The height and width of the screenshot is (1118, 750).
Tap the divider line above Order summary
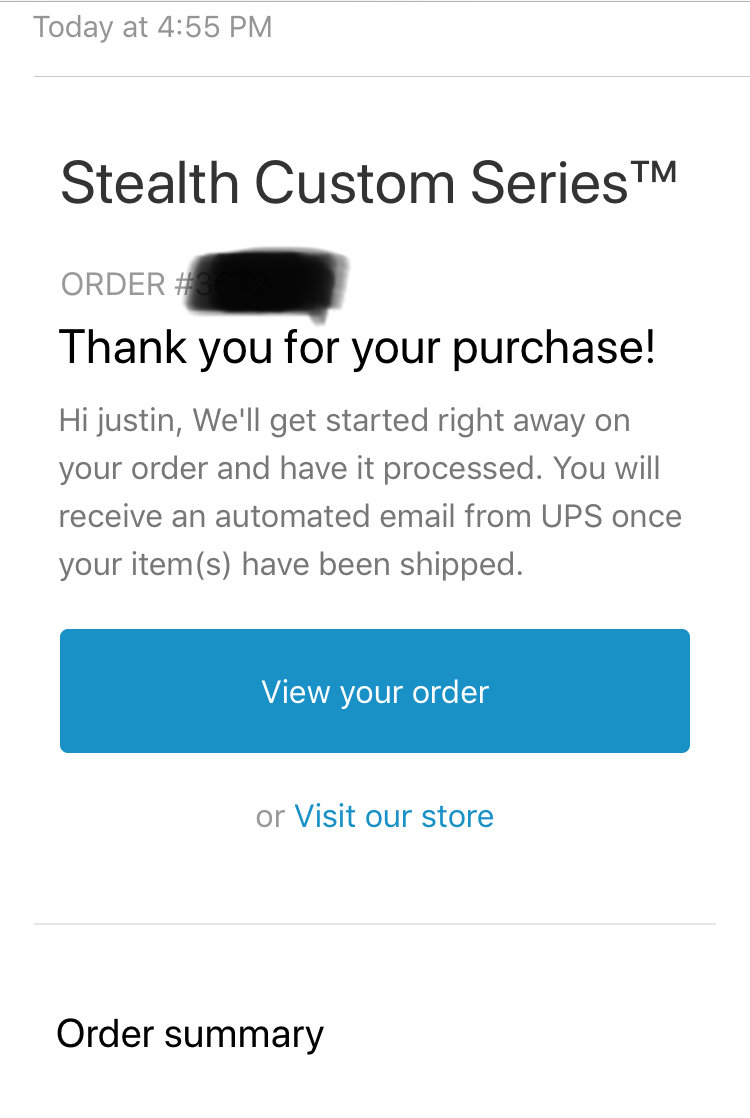pos(374,924)
